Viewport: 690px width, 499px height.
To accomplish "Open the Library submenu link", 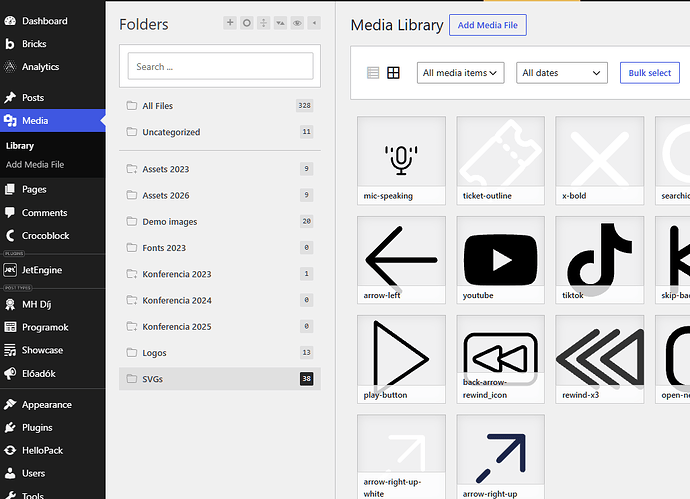I will click(x=20, y=146).
